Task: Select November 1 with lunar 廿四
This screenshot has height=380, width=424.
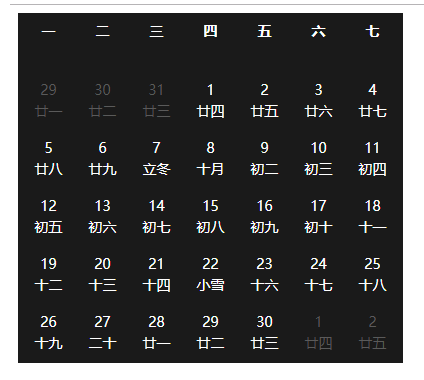Action: tap(210, 101)
